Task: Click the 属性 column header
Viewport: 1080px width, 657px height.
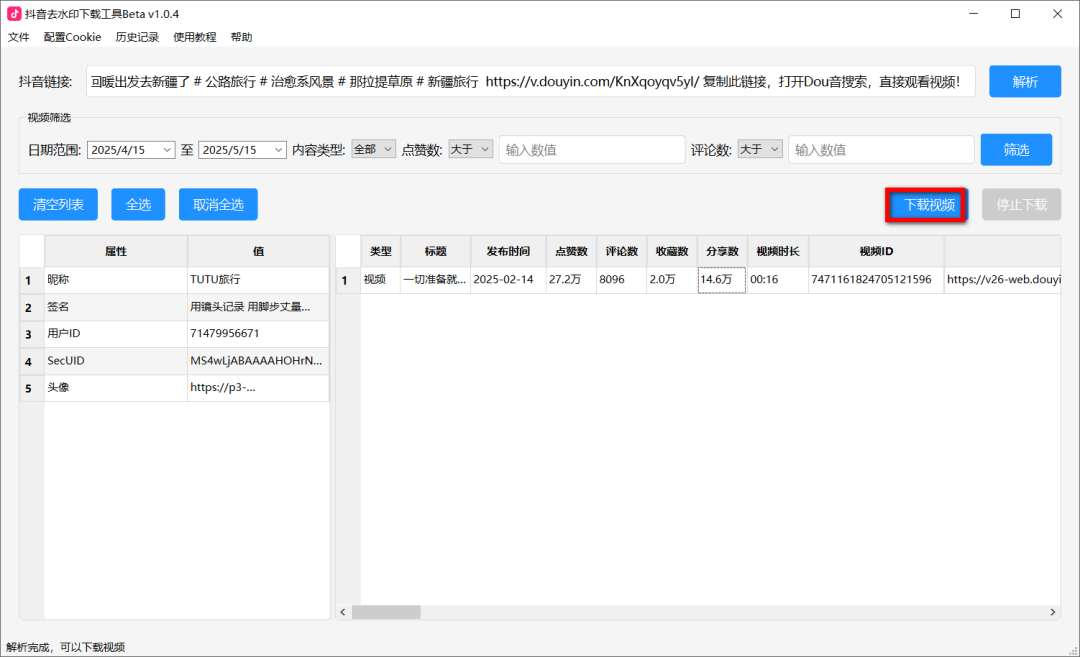Action: pos(116,251)
